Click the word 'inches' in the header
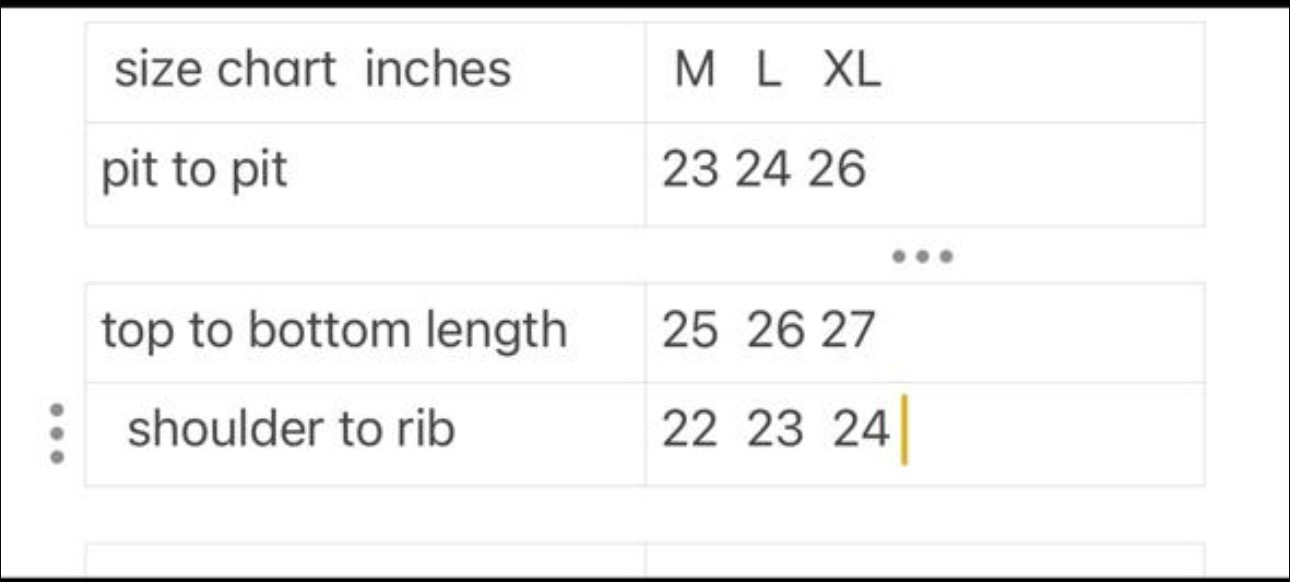Image resolution: width=1290 pixels, height=582 pixels. point(437,70)
